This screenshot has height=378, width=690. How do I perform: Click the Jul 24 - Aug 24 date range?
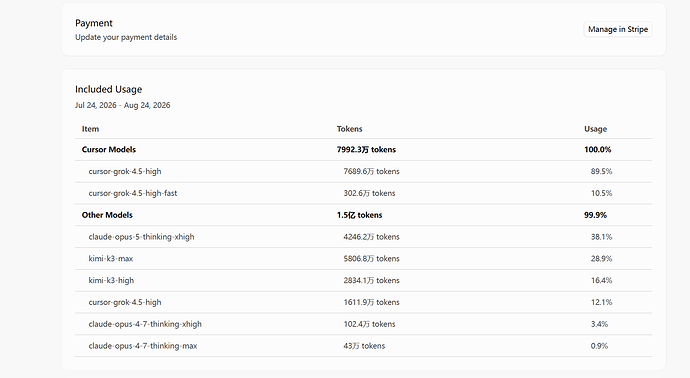(x=122, y=105)
